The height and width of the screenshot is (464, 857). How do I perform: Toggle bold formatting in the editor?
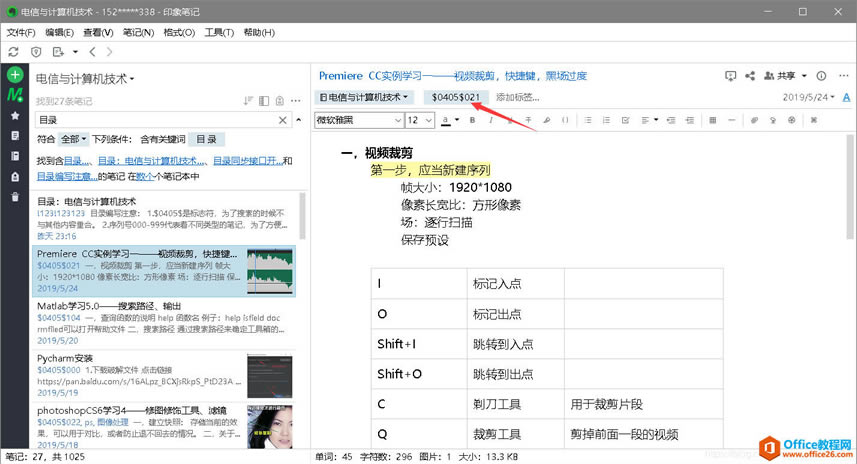pos(471,120)
